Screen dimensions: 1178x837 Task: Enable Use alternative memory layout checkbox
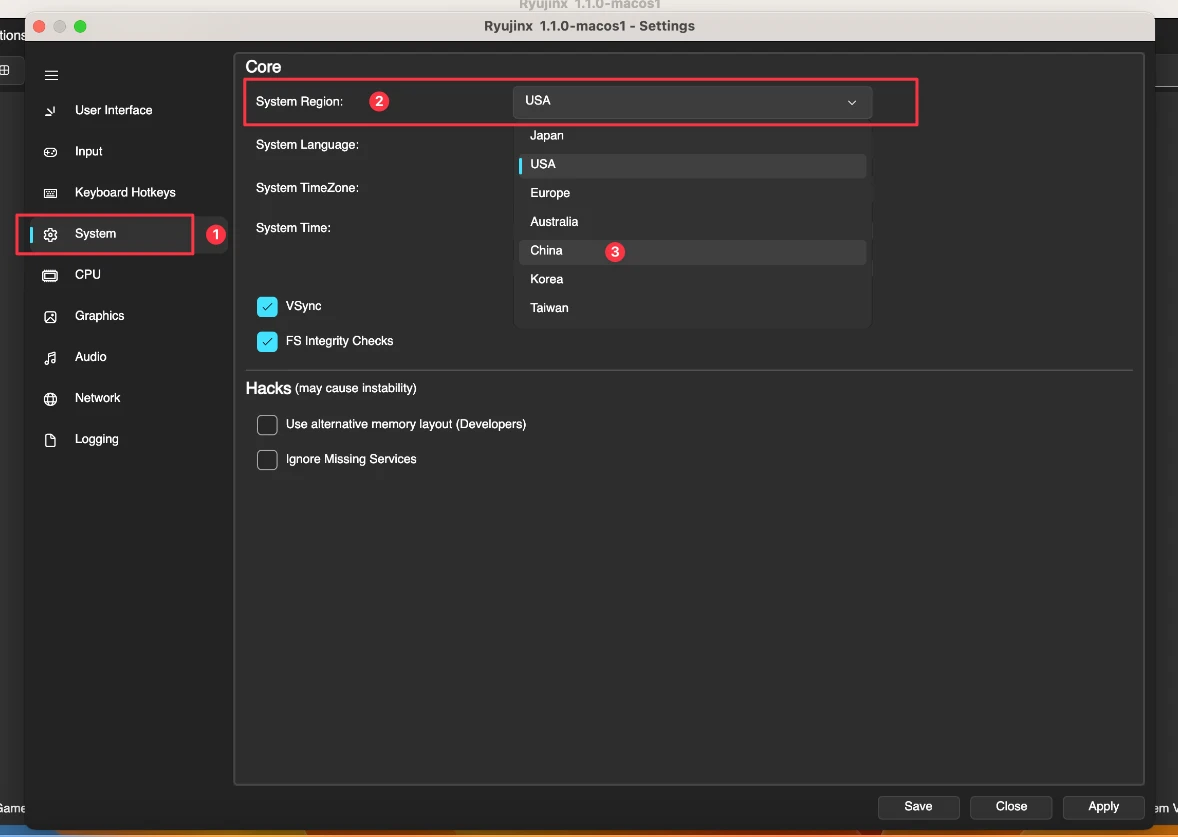coord(267,425)
